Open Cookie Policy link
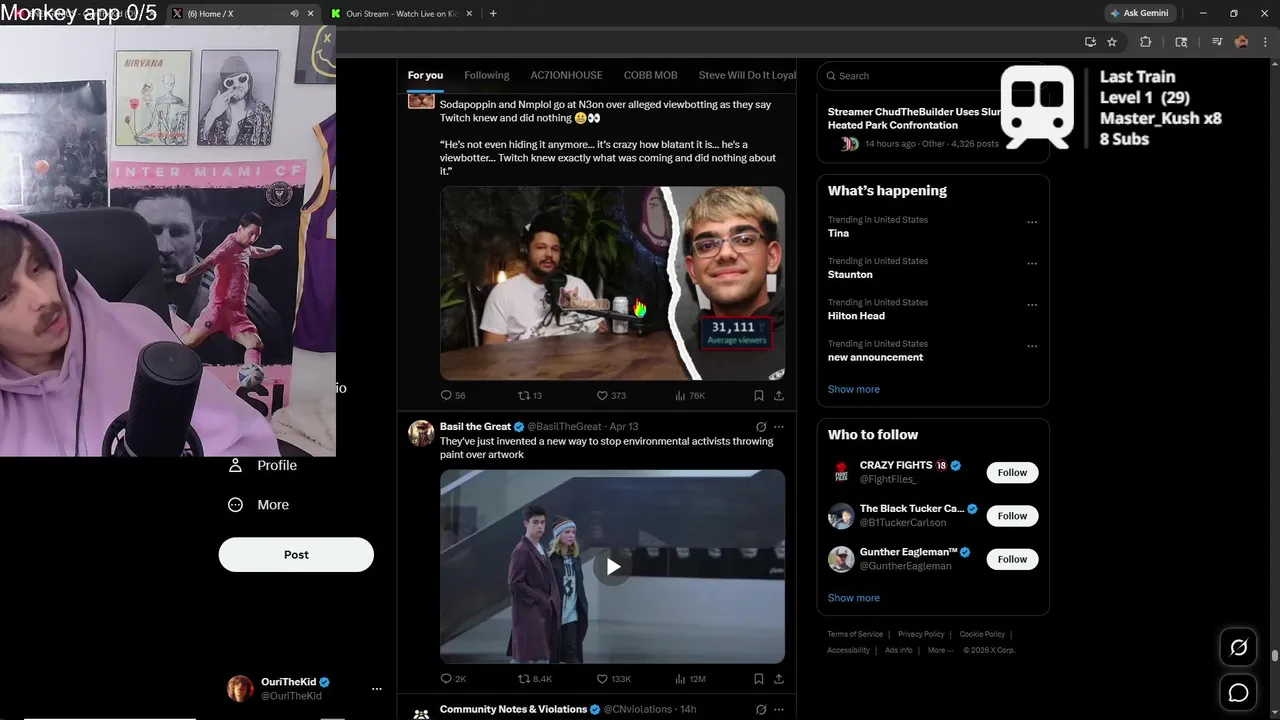This screenshot has height=720, width=1280. click(982, 634)
